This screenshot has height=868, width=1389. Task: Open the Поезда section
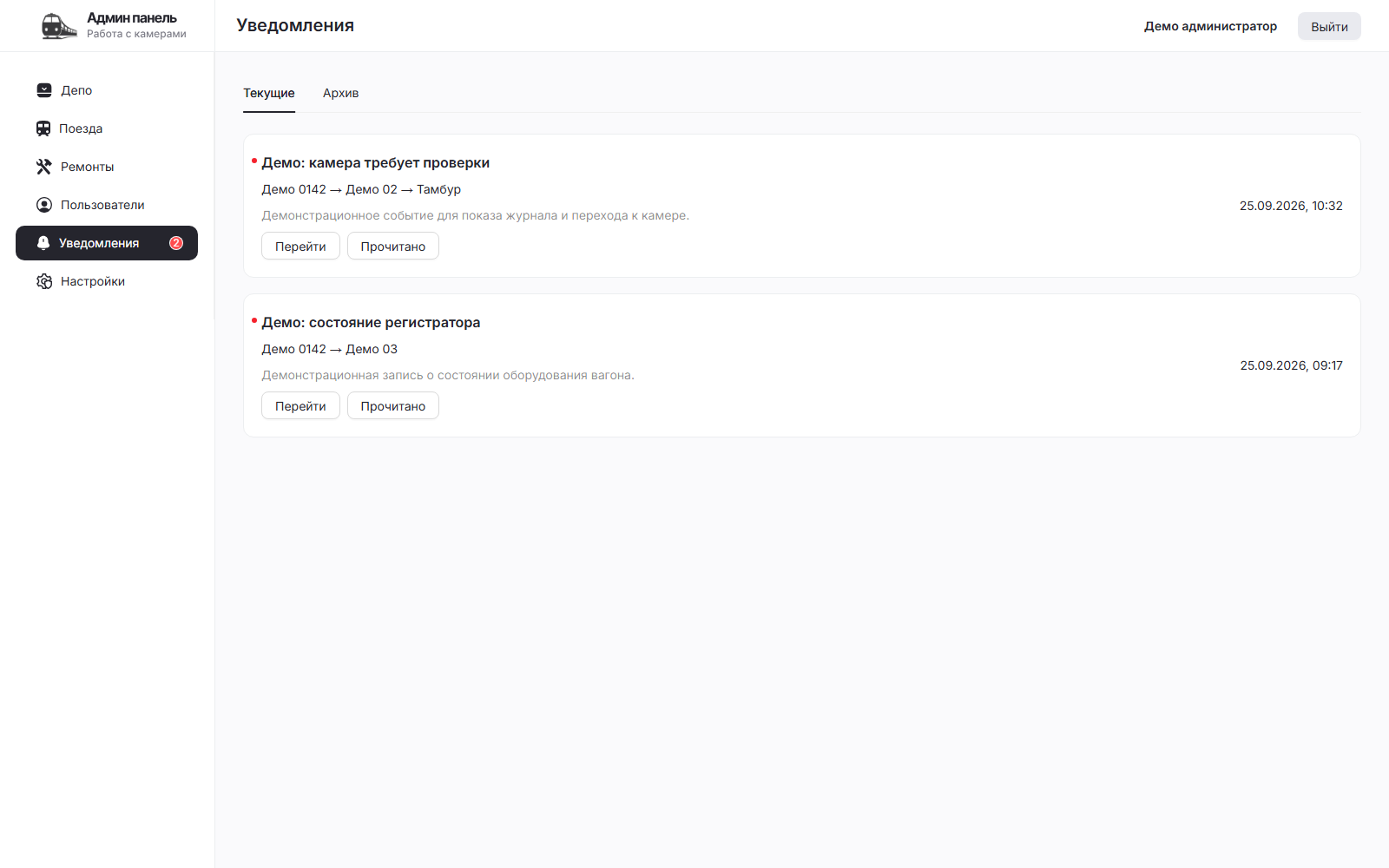107,128
